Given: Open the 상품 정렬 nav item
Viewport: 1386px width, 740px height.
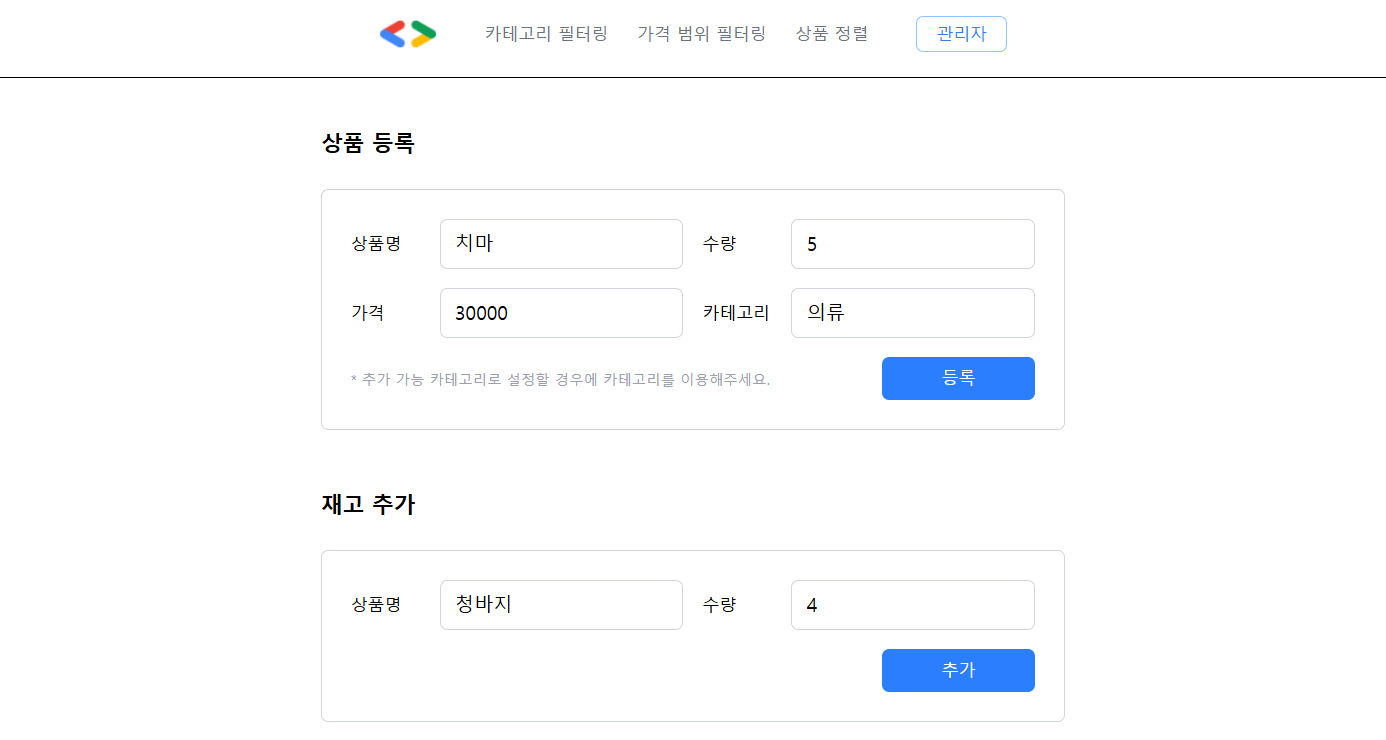Looking at the screenshot, I should [x=832, y=34].
